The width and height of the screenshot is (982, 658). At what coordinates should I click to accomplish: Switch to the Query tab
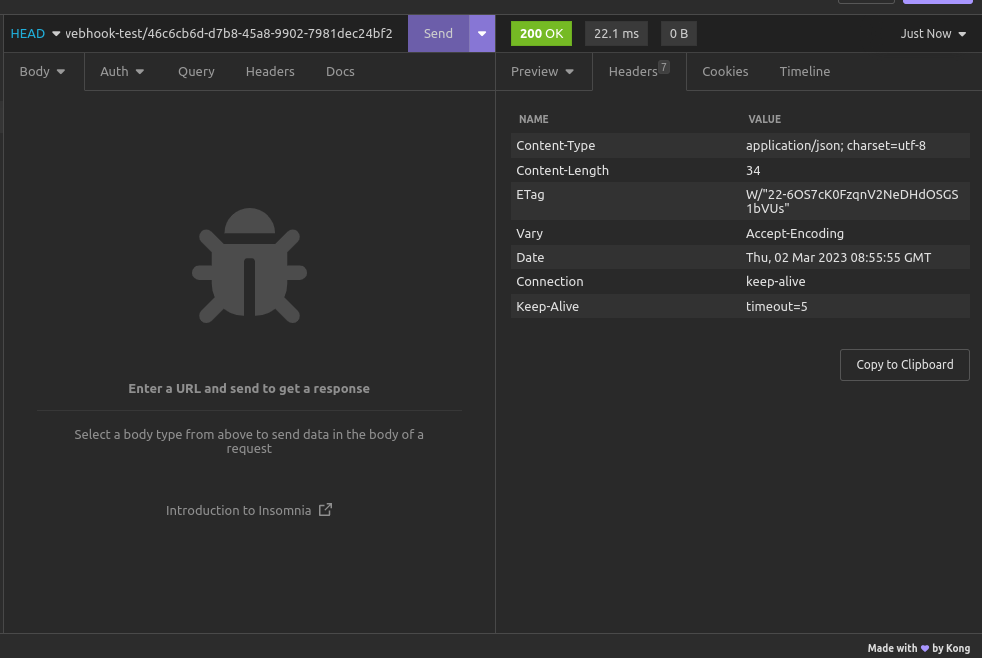(196, 72)
